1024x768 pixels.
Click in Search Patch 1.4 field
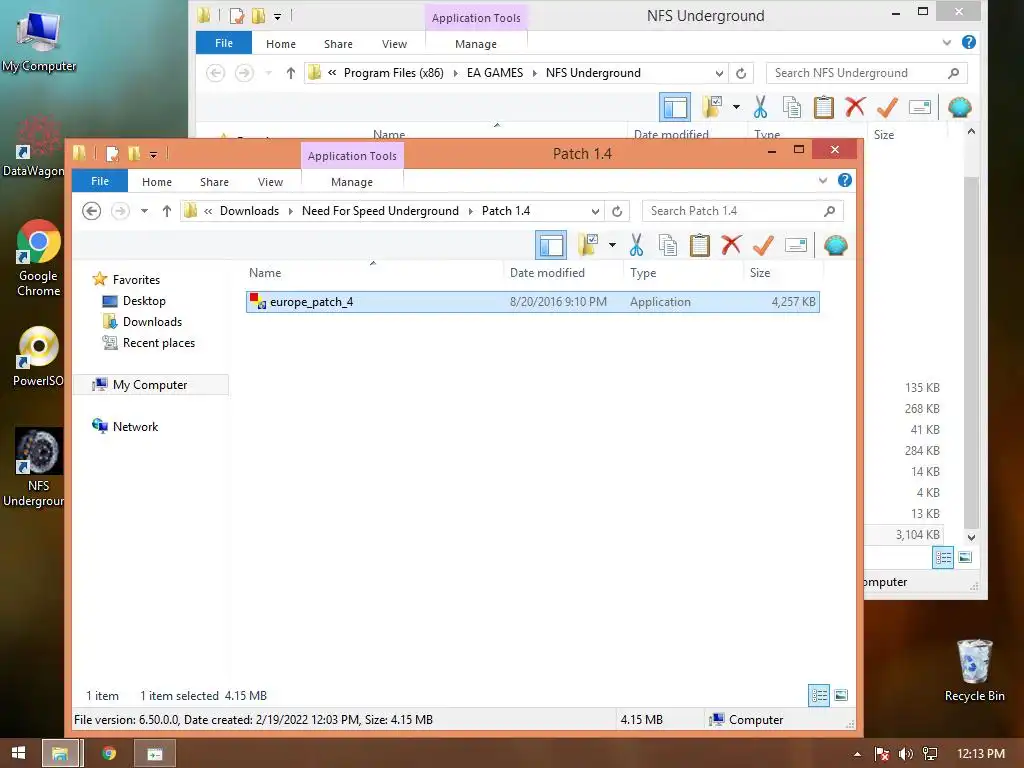click(x=743, y=211)
